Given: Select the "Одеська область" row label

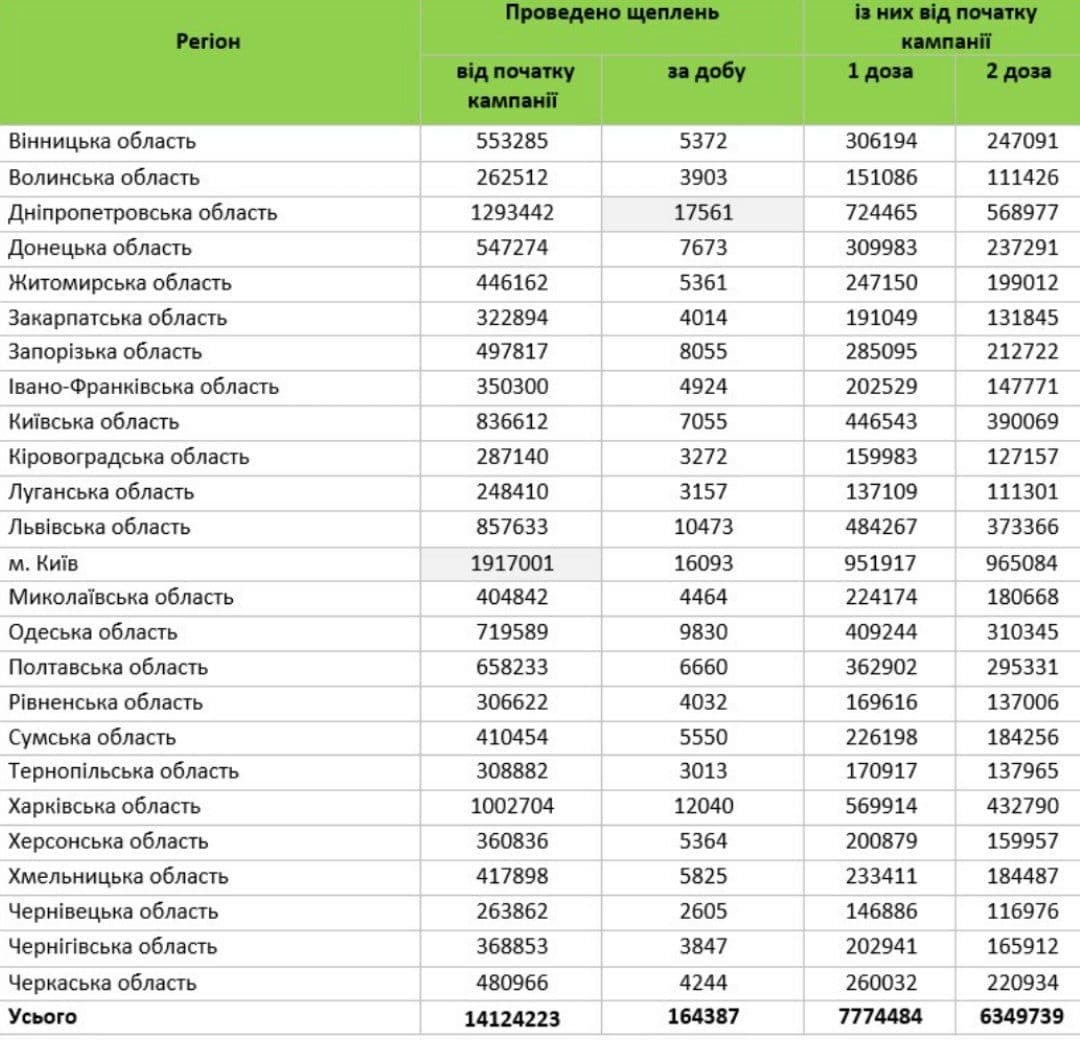Looking at the screenshot, I should 93,632.
